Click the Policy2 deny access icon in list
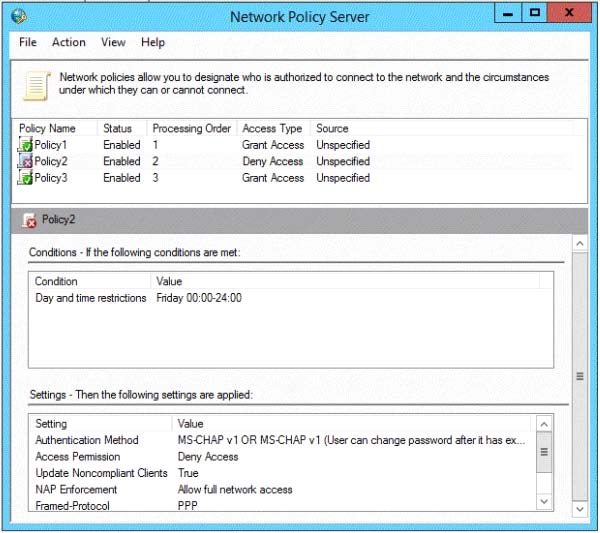 pyautogui.click(x=25, y=161)
